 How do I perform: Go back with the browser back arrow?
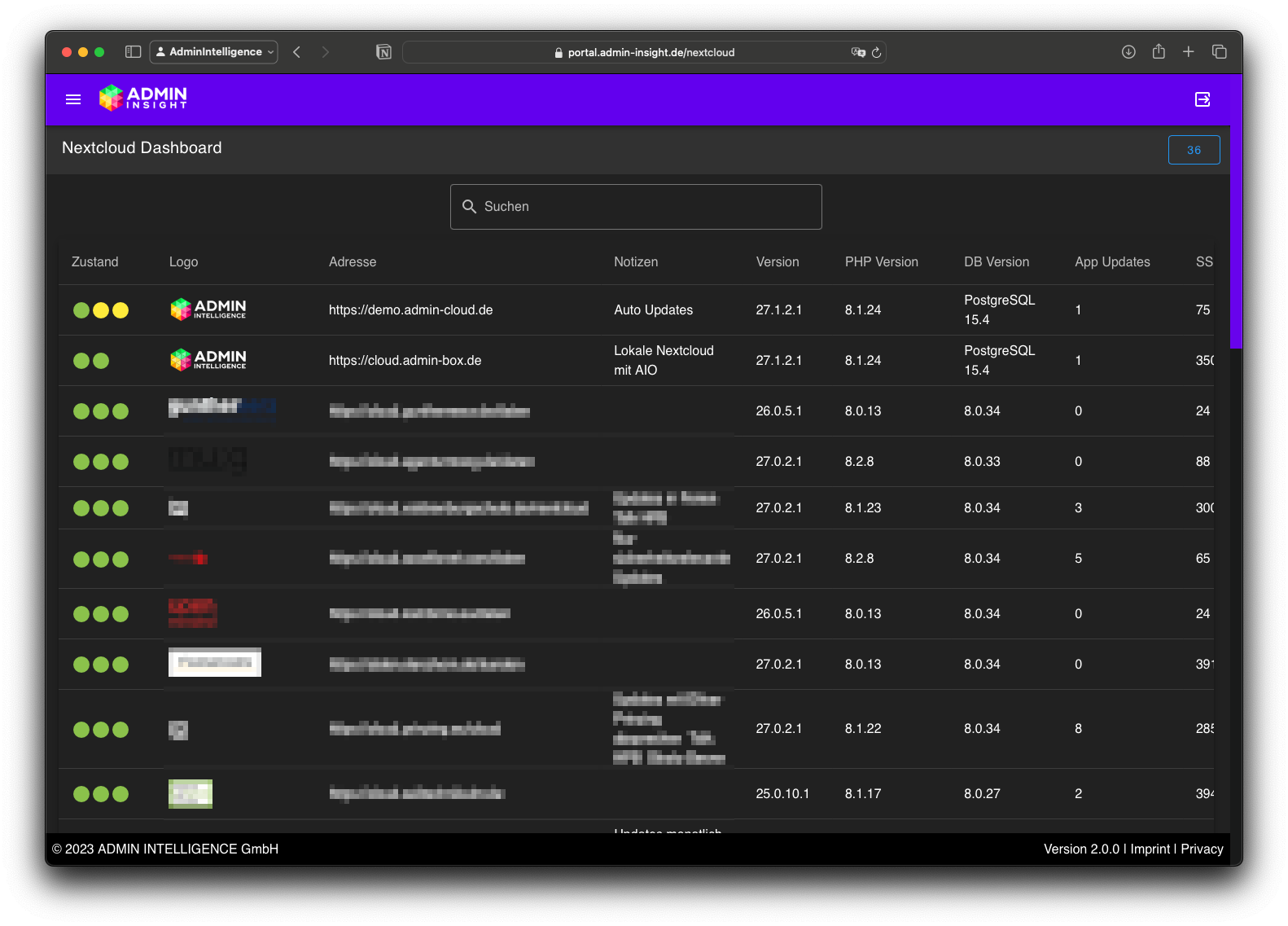(297, 52)
